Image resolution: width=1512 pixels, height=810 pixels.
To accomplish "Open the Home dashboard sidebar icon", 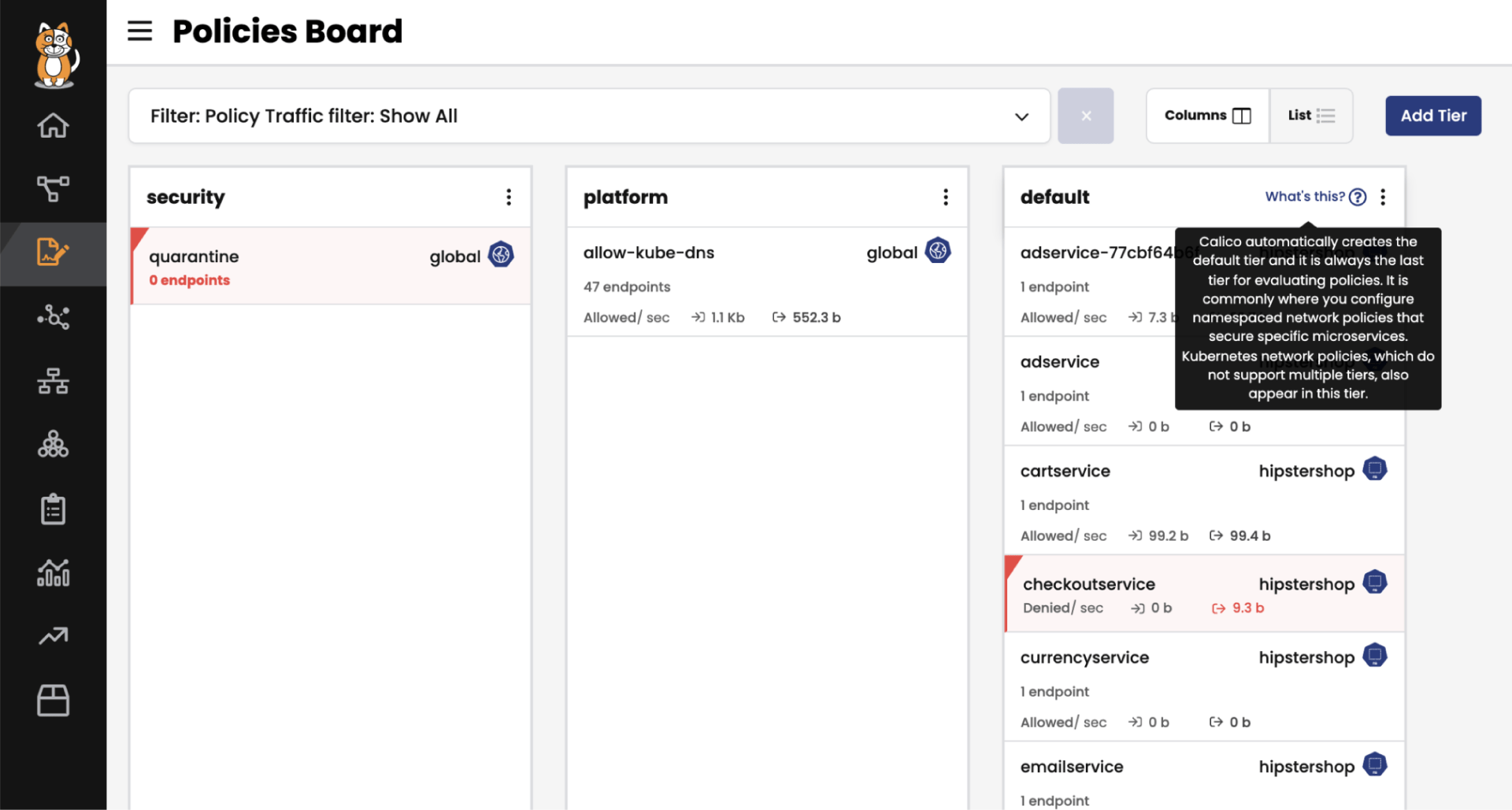I will point(53,126).
